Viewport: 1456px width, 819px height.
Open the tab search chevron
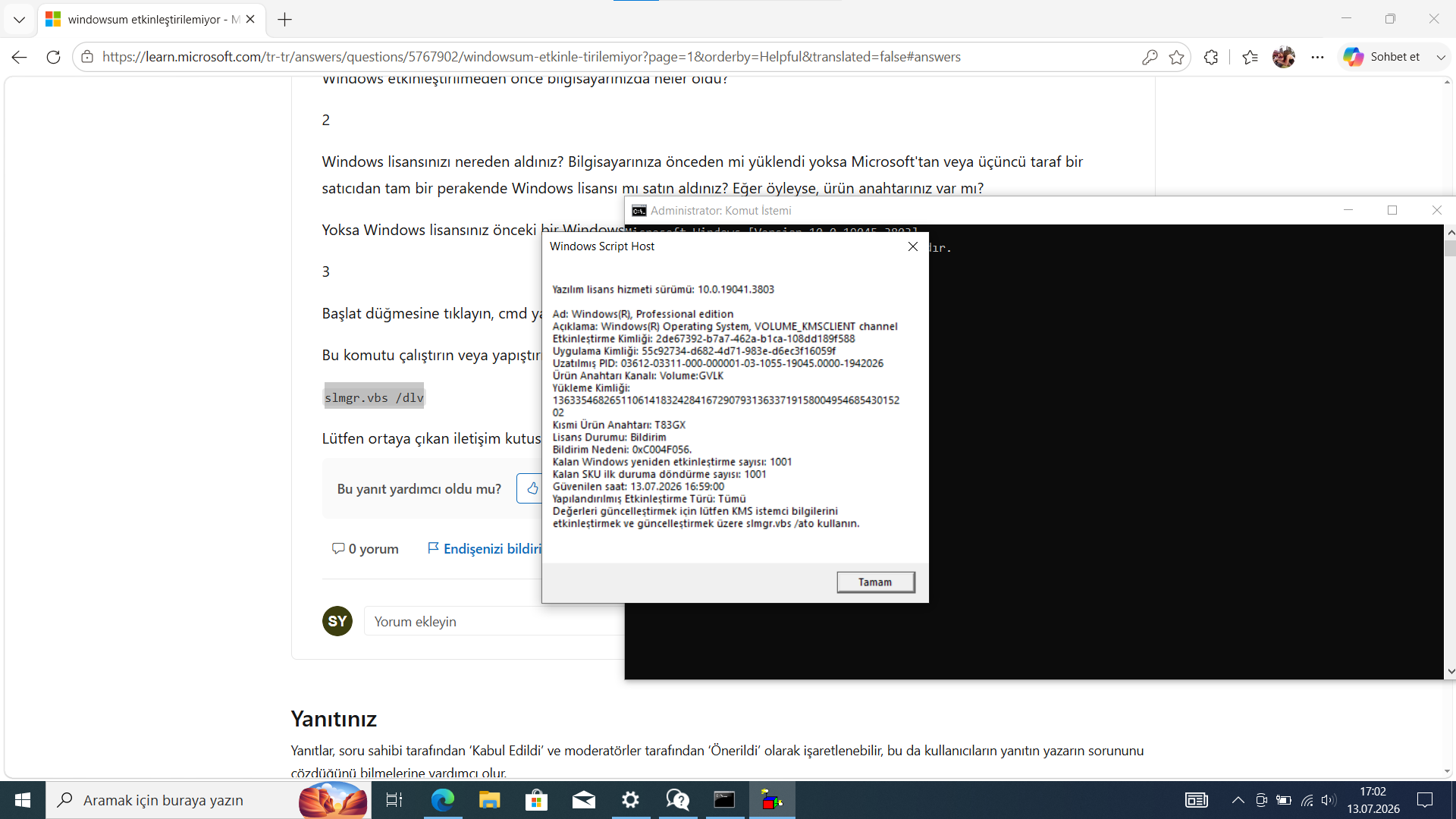pos(19,20)
